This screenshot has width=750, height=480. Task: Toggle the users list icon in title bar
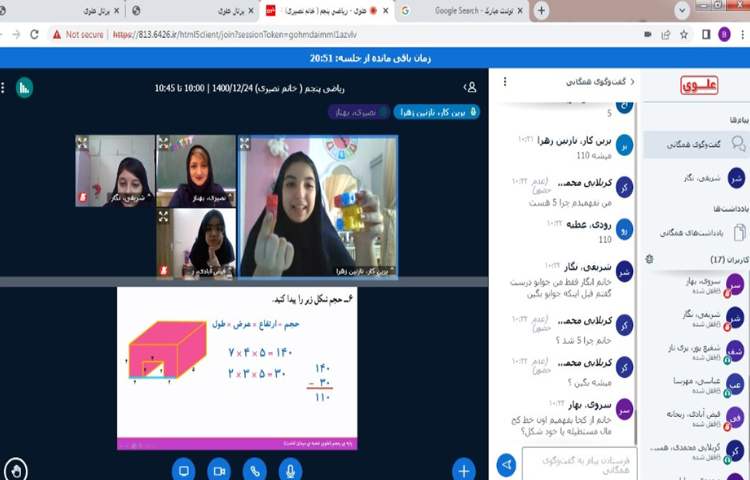pos(471,87)
